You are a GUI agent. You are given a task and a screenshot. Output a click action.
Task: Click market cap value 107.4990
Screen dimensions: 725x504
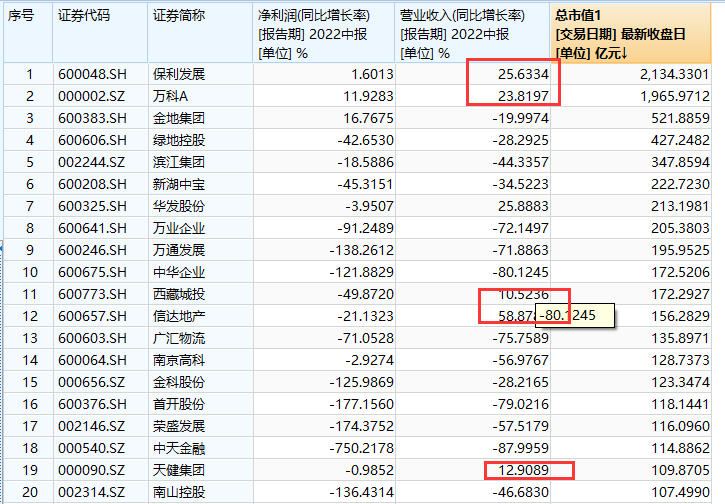pos(680,492)
